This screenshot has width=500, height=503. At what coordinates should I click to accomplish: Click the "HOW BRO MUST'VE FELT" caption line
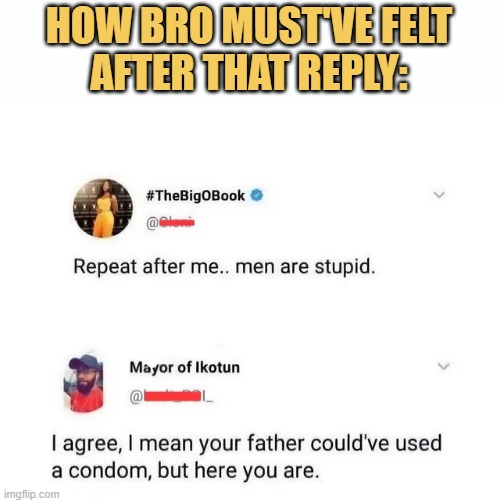pos(249,25)
